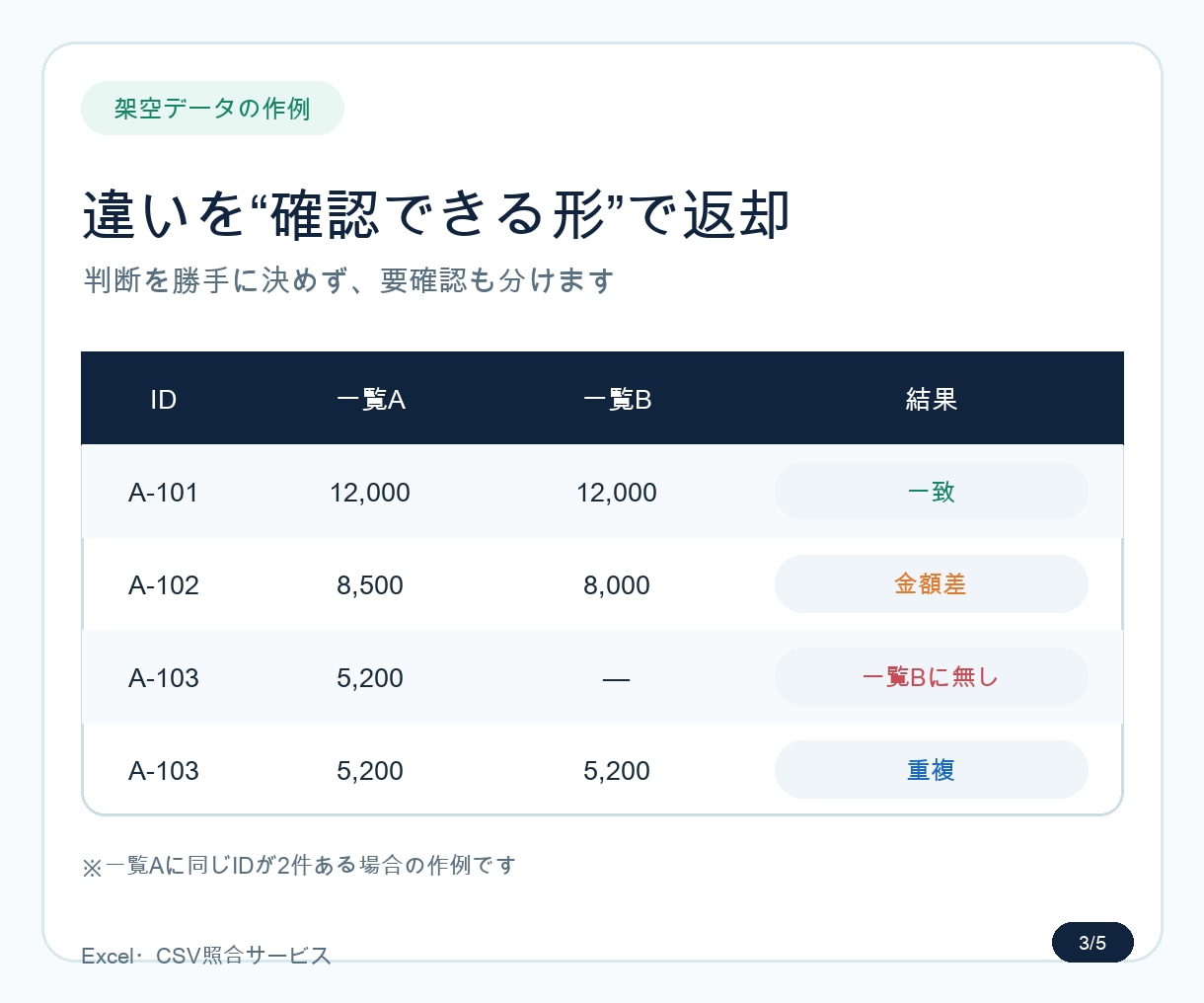Click the 8,500 cell

pyautogui.click(x=370, y=585)
